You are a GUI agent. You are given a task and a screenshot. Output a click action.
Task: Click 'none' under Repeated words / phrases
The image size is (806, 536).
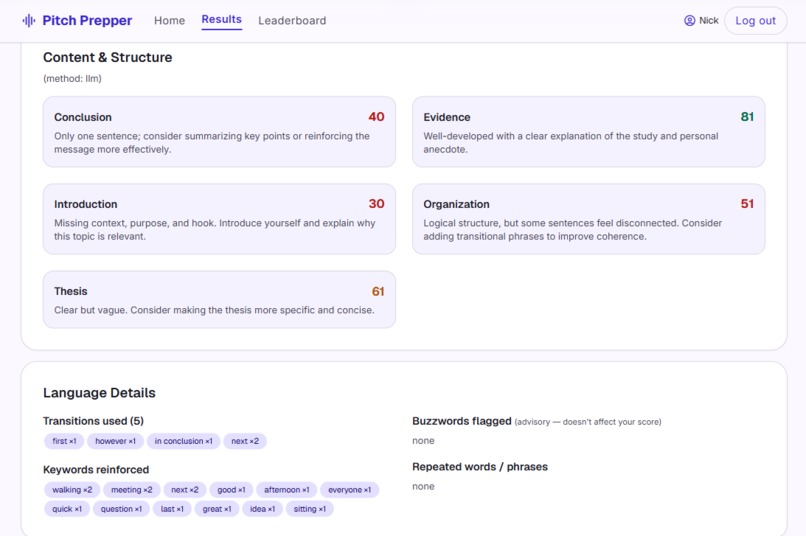click(x=423, y=486)
